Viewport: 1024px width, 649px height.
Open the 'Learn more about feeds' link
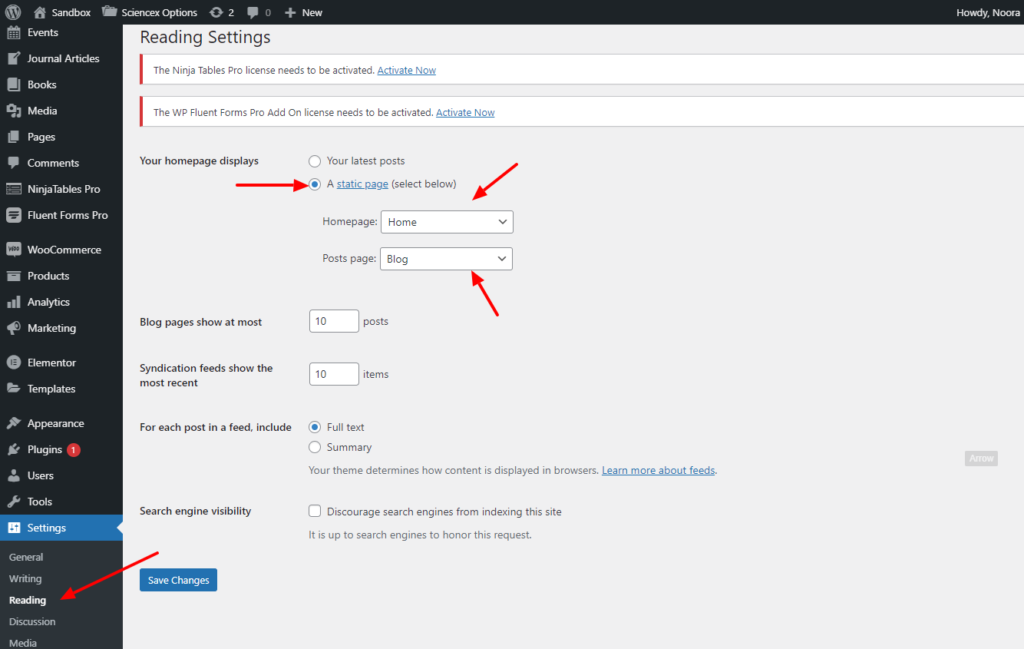tap(658, 470)
